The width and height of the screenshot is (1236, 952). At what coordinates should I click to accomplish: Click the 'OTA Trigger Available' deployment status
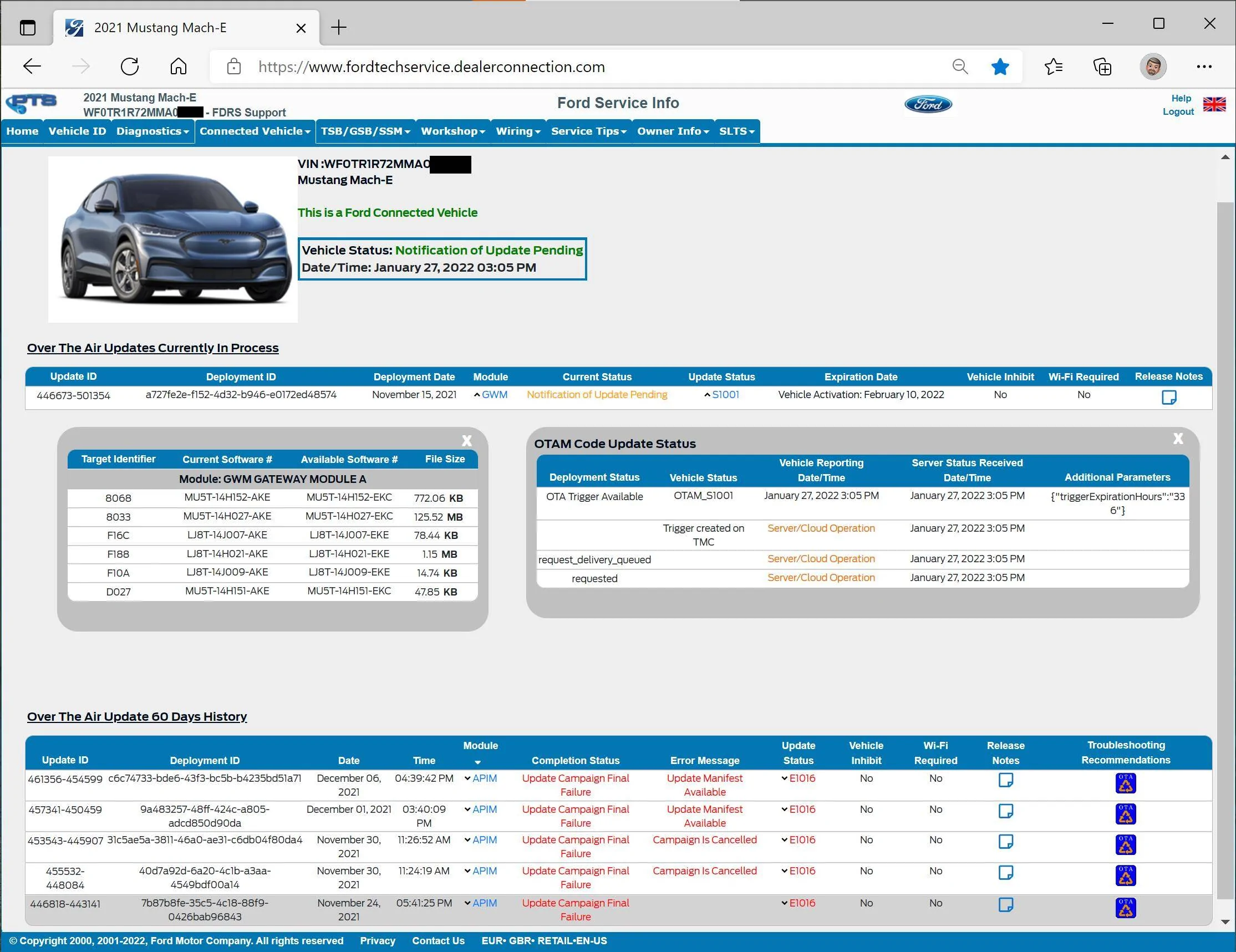pos(594,496)
